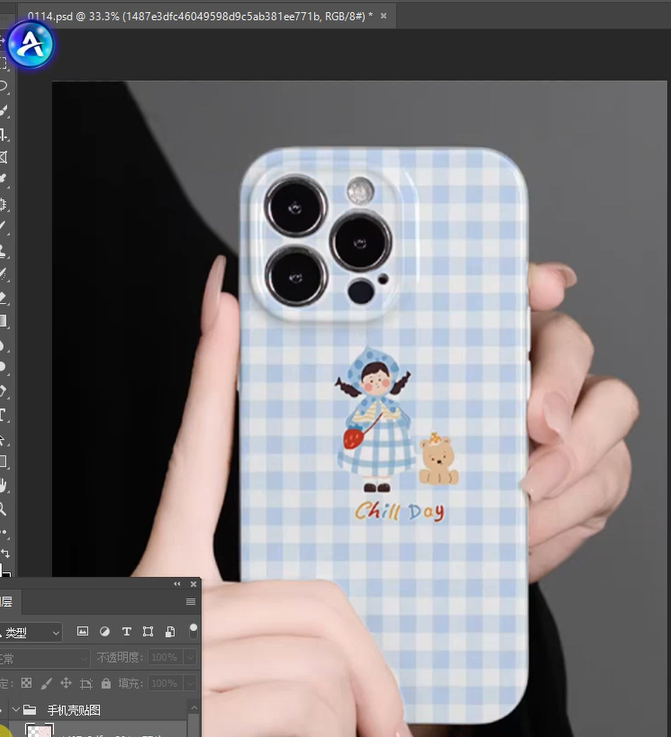The width and height of the screenshot is (671, 737).
Task: Swap foreground and background colors
Action: 5,553
